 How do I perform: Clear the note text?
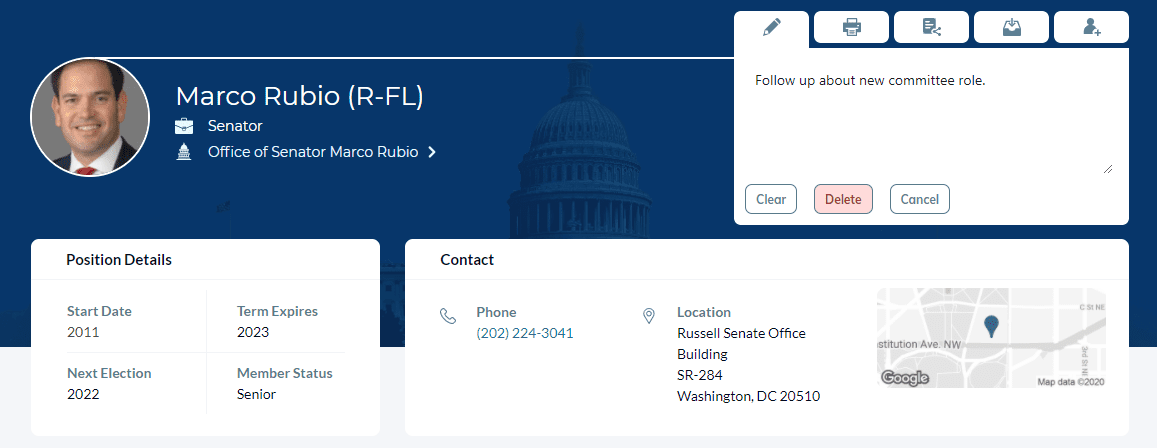click(x=771, y=199)
